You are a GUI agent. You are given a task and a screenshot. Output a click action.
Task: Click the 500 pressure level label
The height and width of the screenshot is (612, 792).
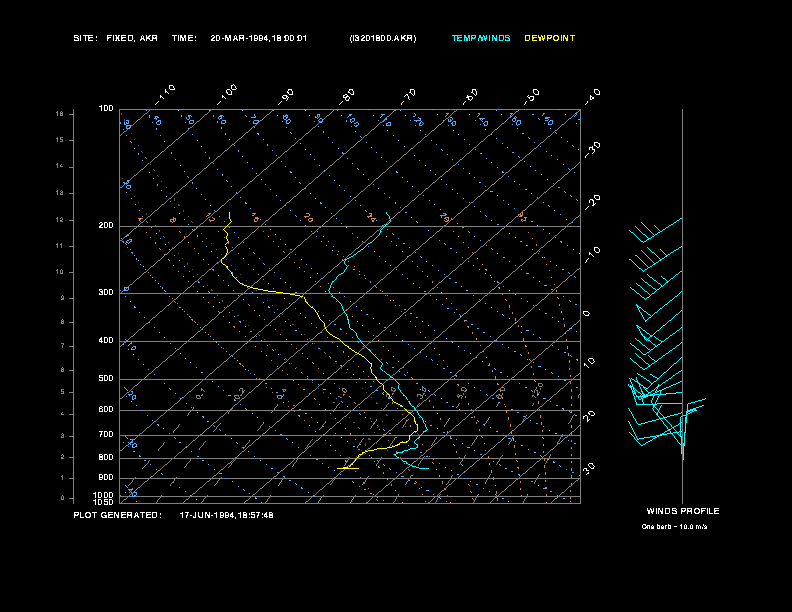click(x=106, y=379)
